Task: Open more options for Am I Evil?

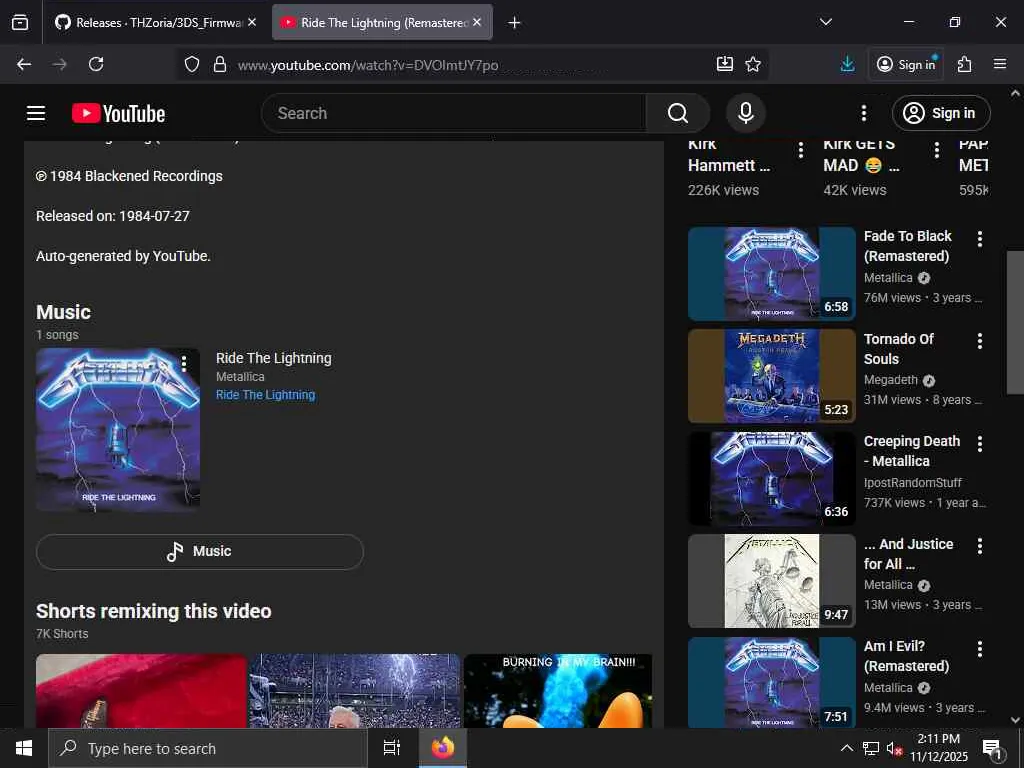Action: coord(980,648)
